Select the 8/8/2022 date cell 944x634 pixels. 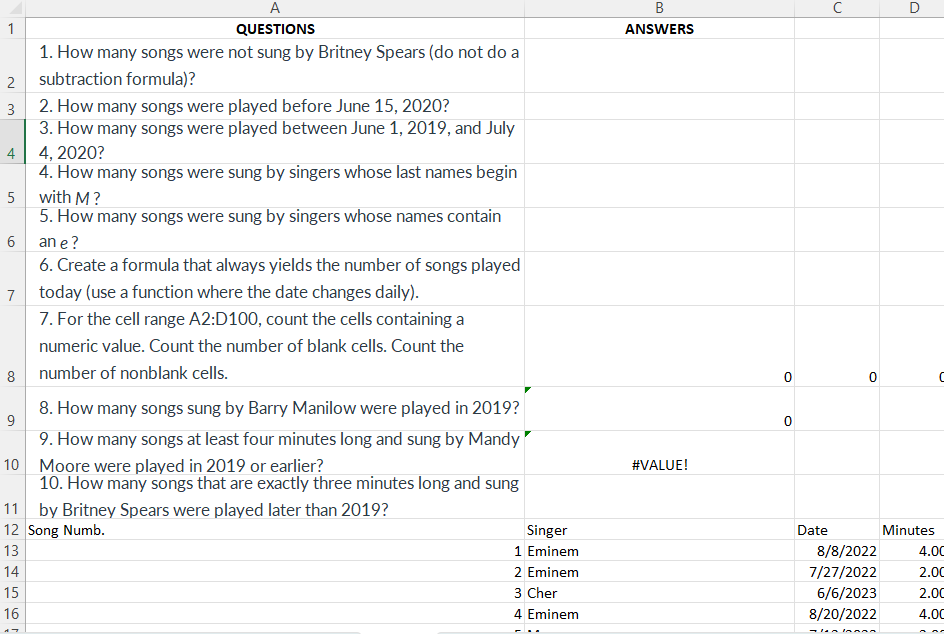point(836,551)
